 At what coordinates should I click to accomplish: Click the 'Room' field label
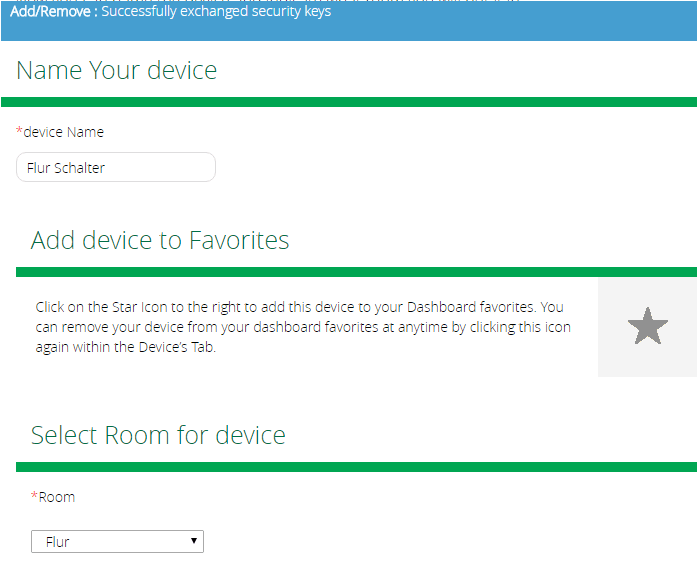tap(57, 497)
